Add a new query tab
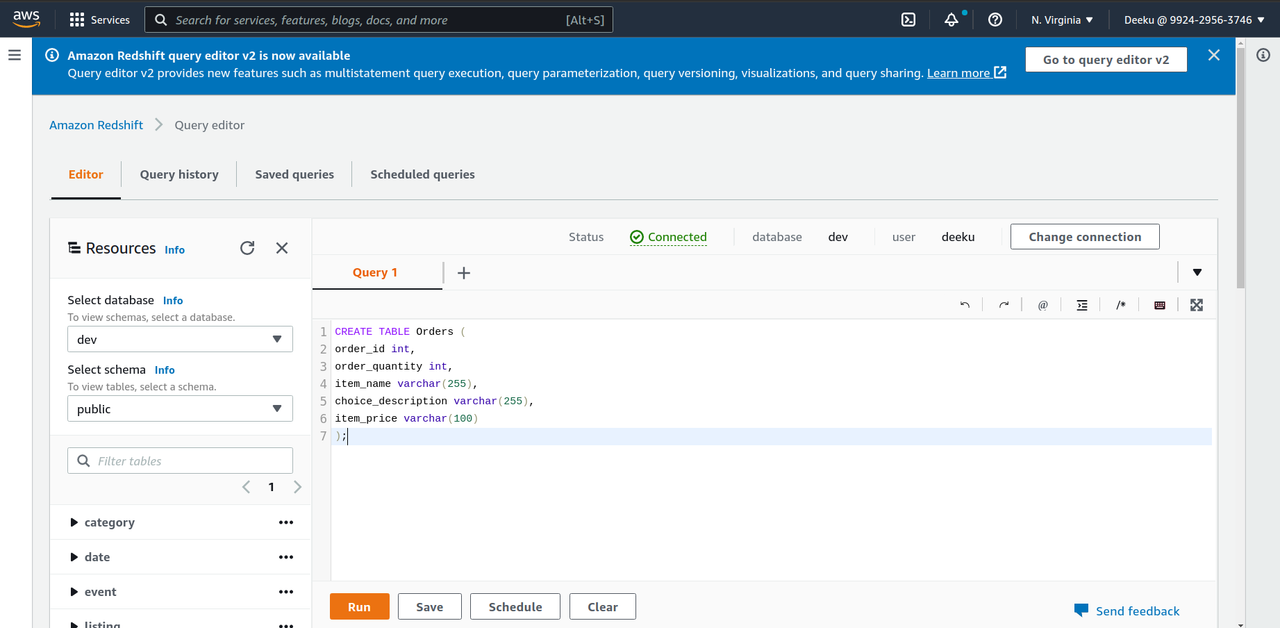 [x=464, y=273]
